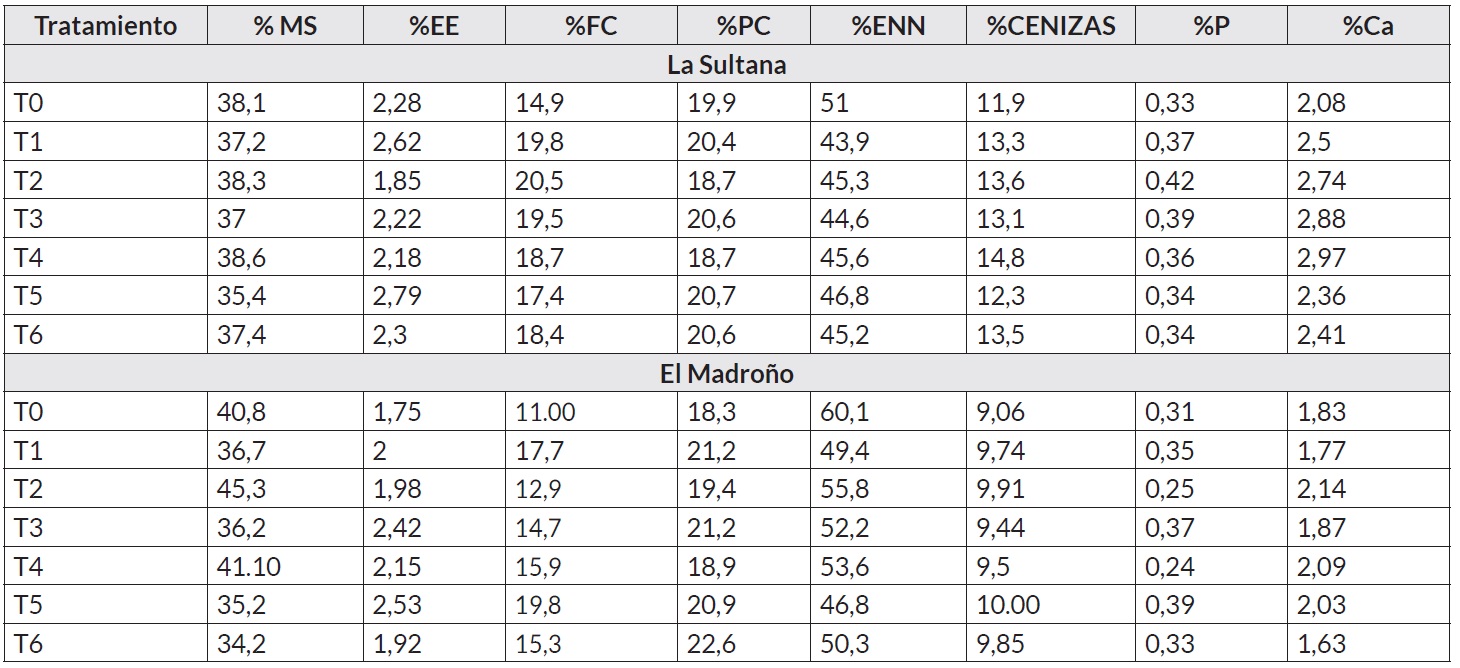
Task: Click the %PC column header
Action: pyautogui.click(x=743, y=26)
